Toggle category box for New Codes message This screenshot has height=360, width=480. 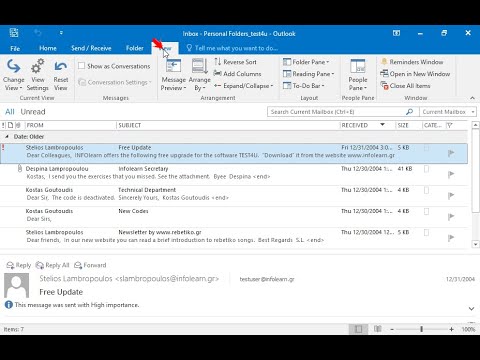pyautogui.click(x=426, y=212)
